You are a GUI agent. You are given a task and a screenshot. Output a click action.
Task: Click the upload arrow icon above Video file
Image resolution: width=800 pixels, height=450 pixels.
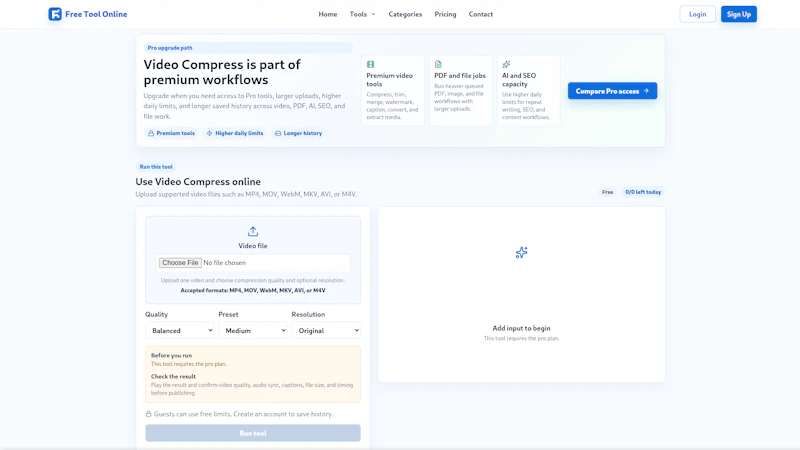click(253, 231)
